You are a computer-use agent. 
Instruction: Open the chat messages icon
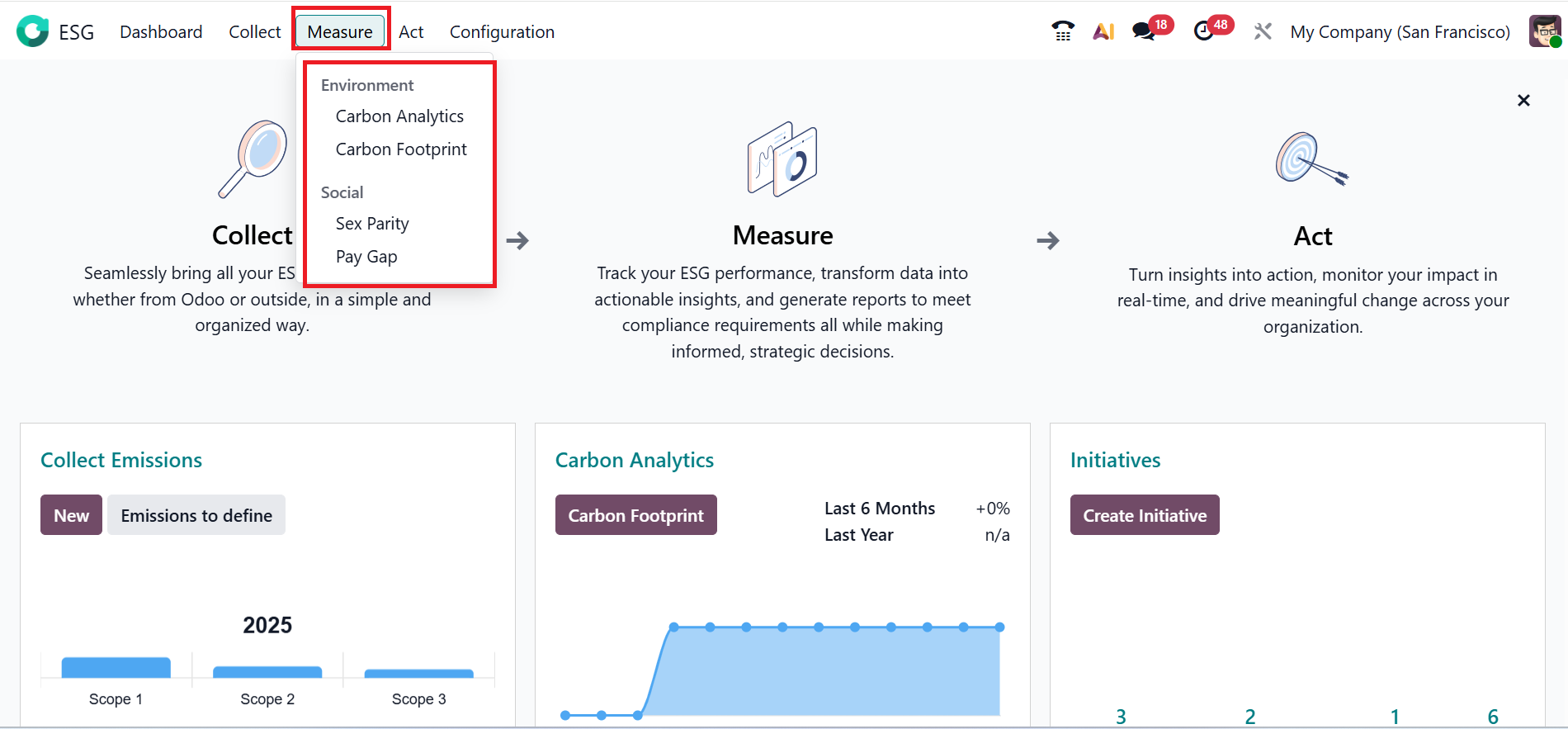tap(1144, 31)
